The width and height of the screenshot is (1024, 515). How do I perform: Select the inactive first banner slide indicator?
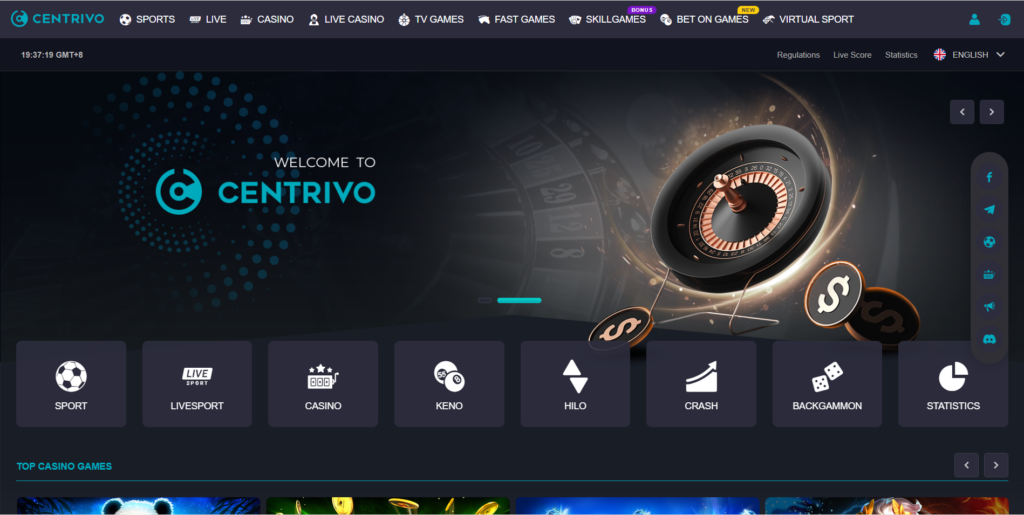(x=485, y=300)
